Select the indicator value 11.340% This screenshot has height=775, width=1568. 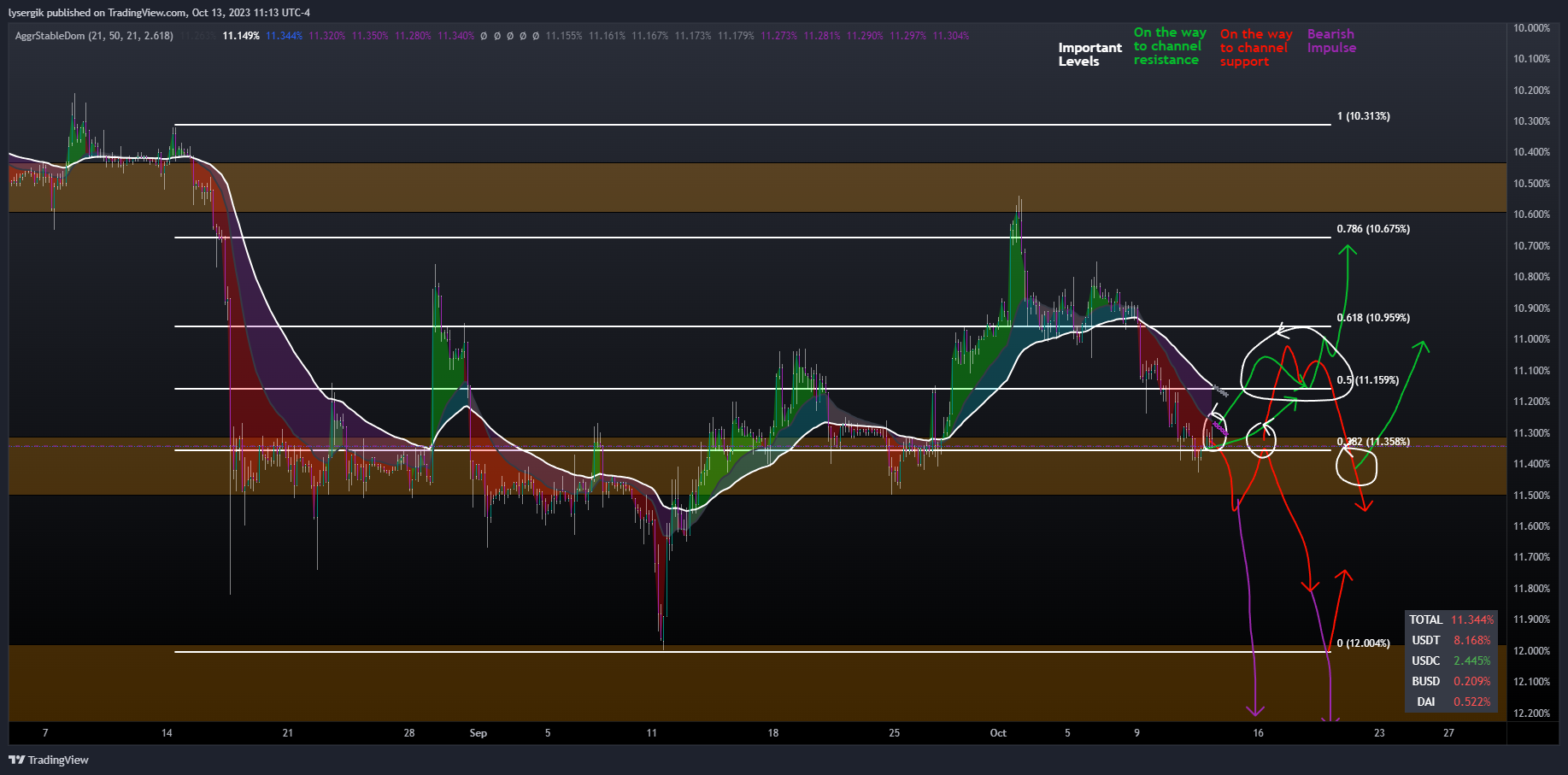456,36
